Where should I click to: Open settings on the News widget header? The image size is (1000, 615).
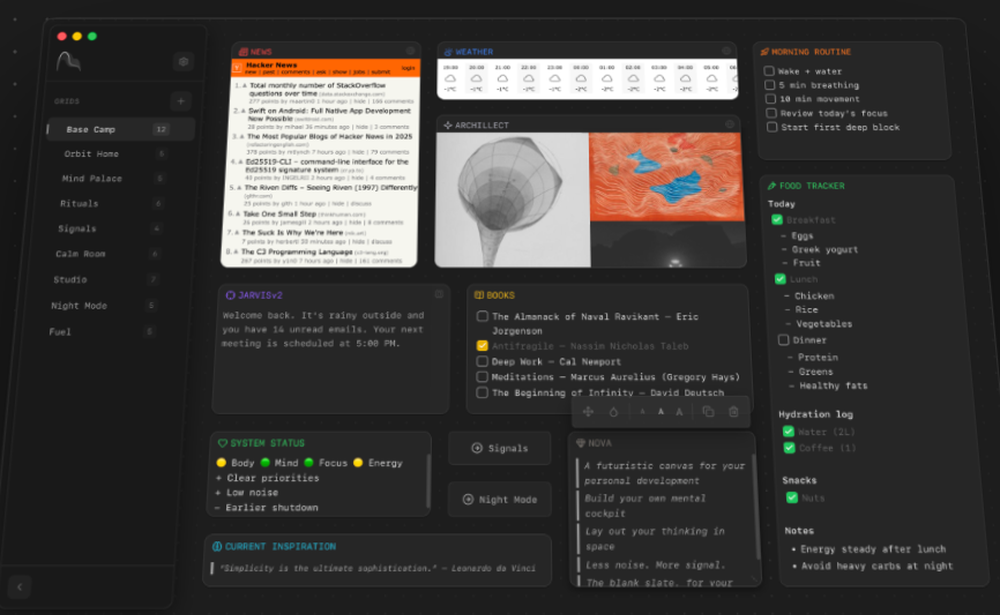[410, 49]
